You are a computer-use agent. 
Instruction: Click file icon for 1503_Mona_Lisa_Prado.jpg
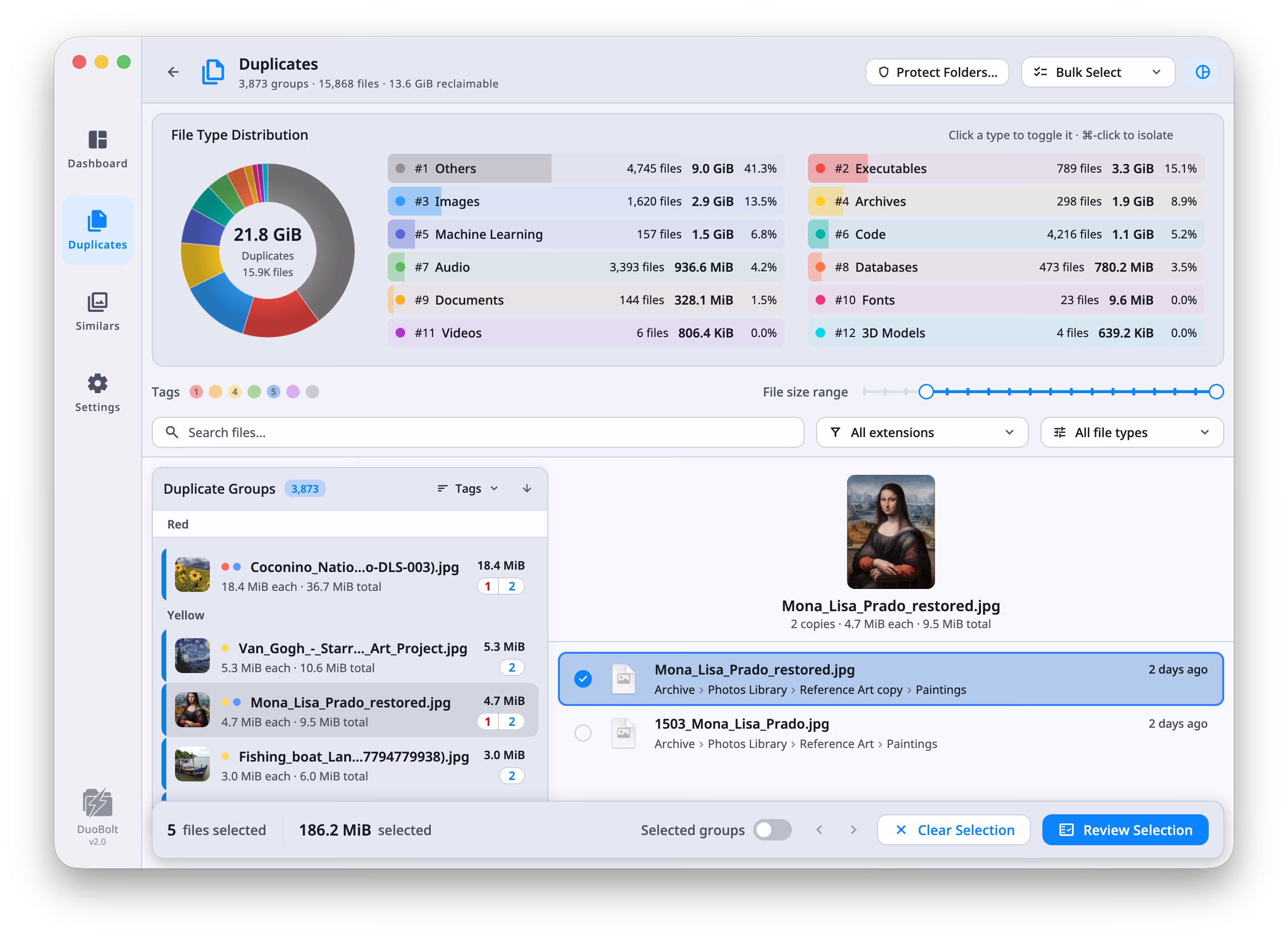624,734
